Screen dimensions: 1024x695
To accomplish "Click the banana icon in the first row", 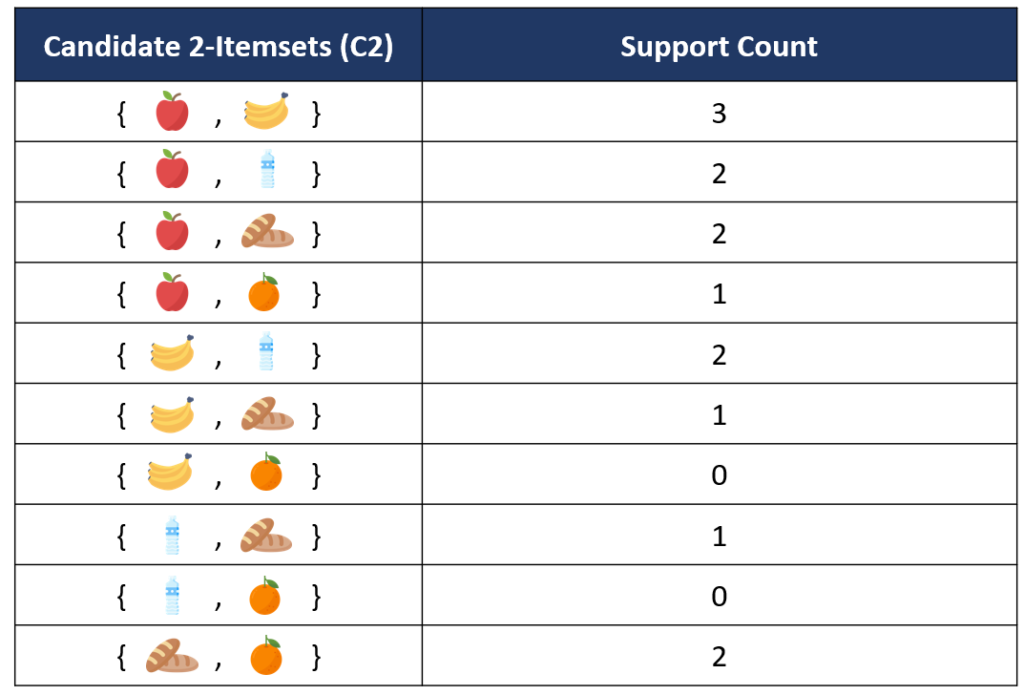I will coord(267,112).
